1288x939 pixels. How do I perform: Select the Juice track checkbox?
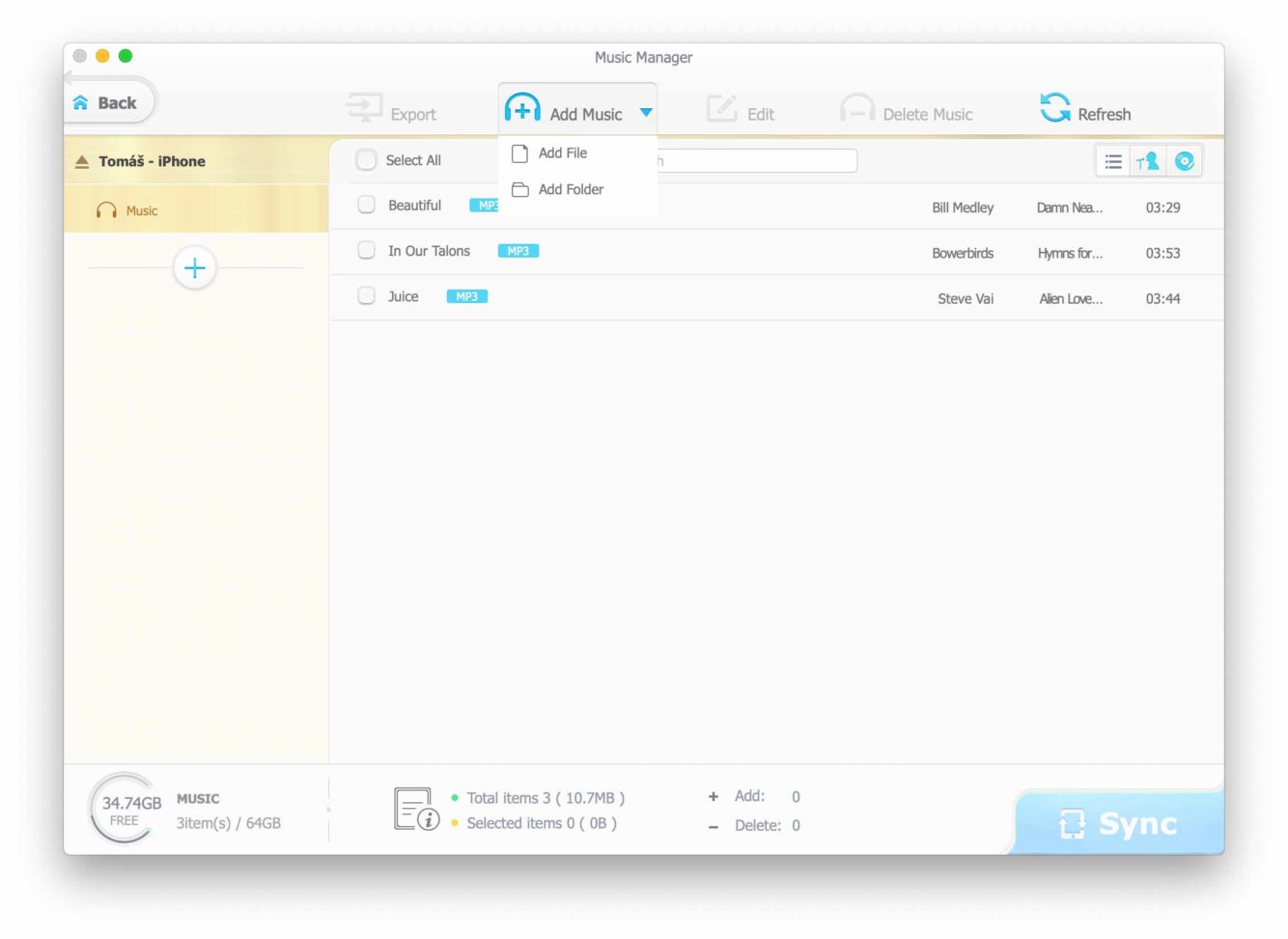366,296
